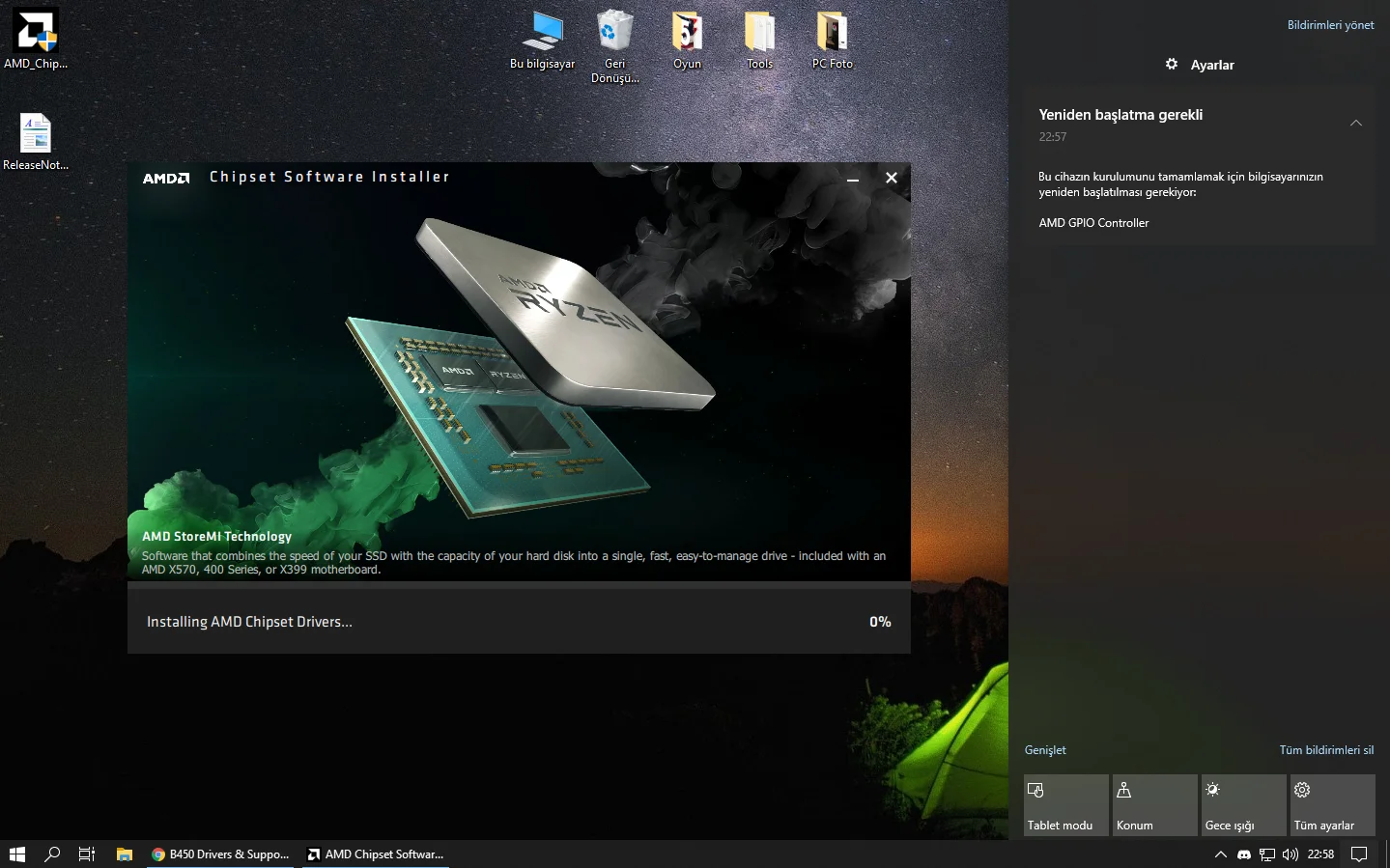This screenshot has width=1390, height=868.
Task: Click the taskbar clock showing 22:58
Action: click(x=1320, y=854)
